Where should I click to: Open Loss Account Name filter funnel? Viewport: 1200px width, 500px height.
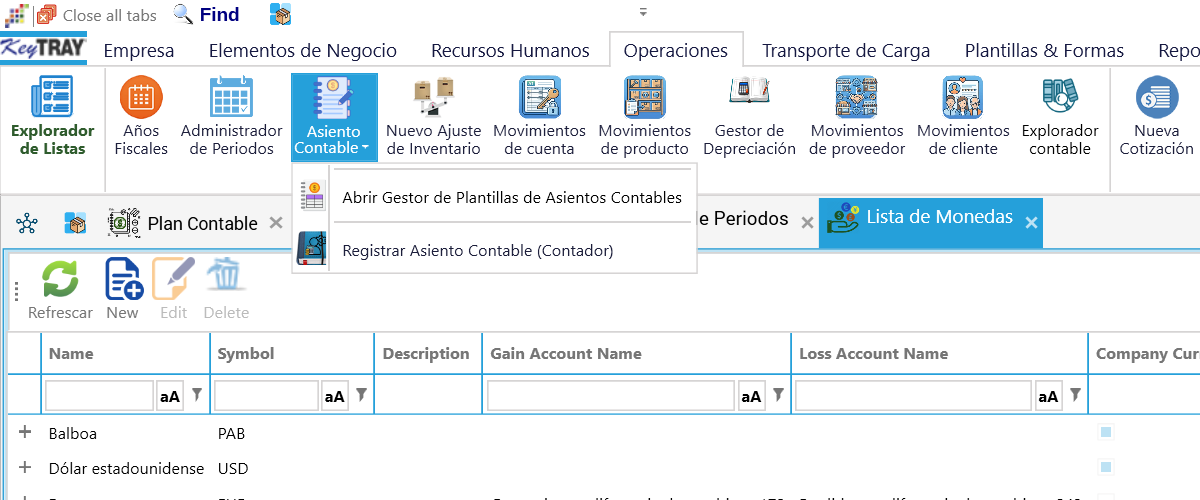tap(1076, 395)
